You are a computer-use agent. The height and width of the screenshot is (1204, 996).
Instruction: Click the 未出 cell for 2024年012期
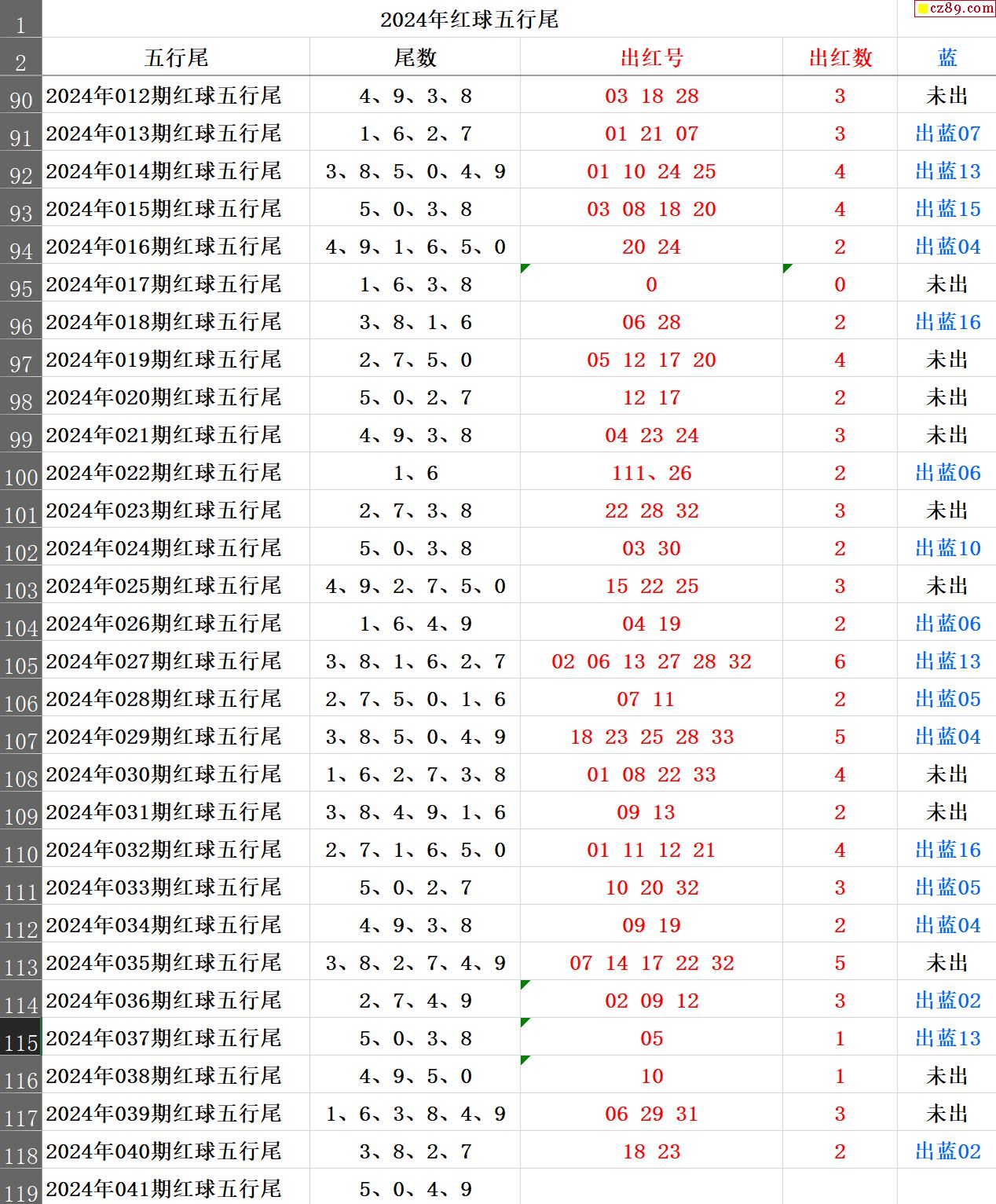(947, 96)
